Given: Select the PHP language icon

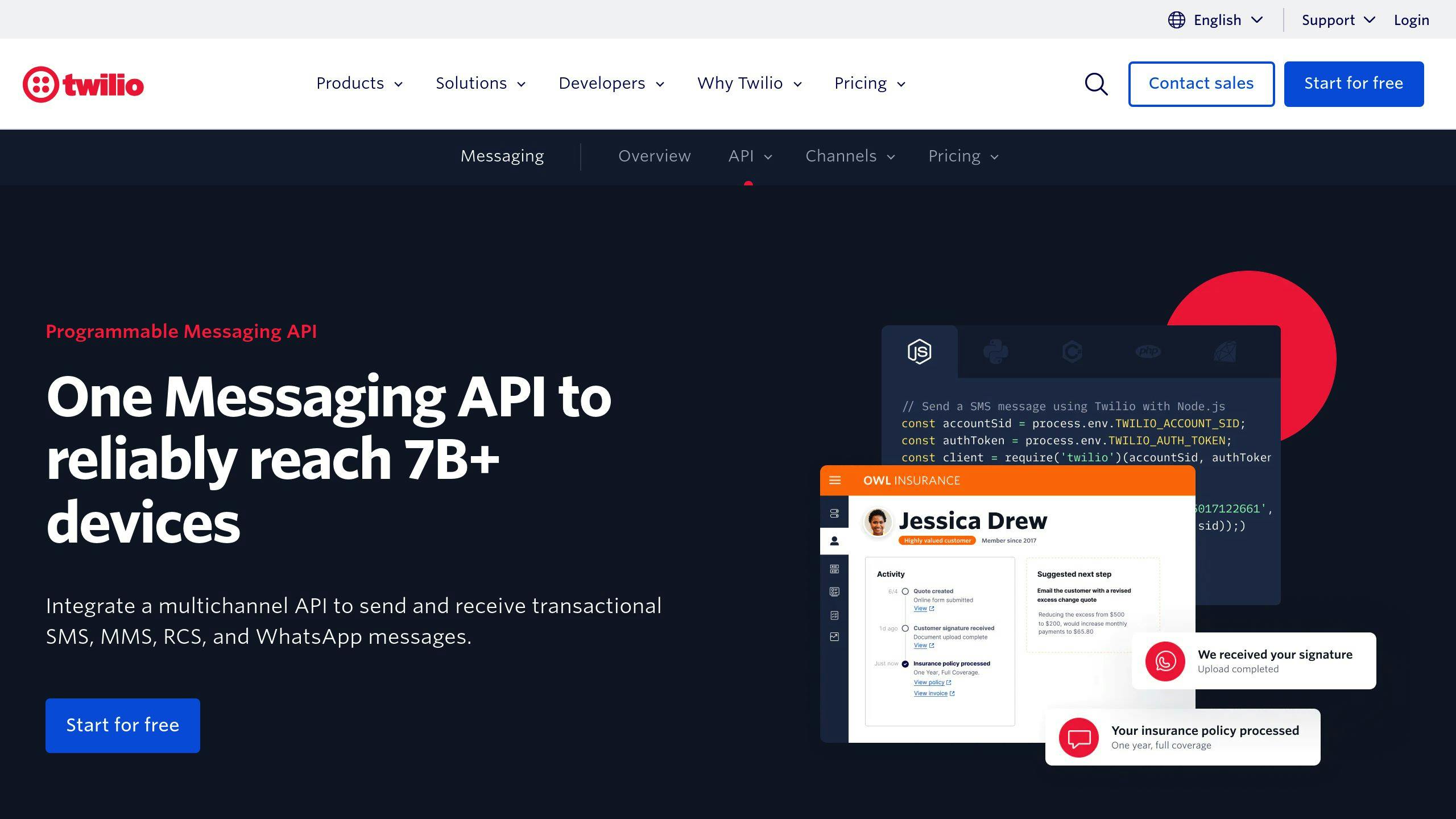Looking at the screenshot, I should pos(1148,351).
